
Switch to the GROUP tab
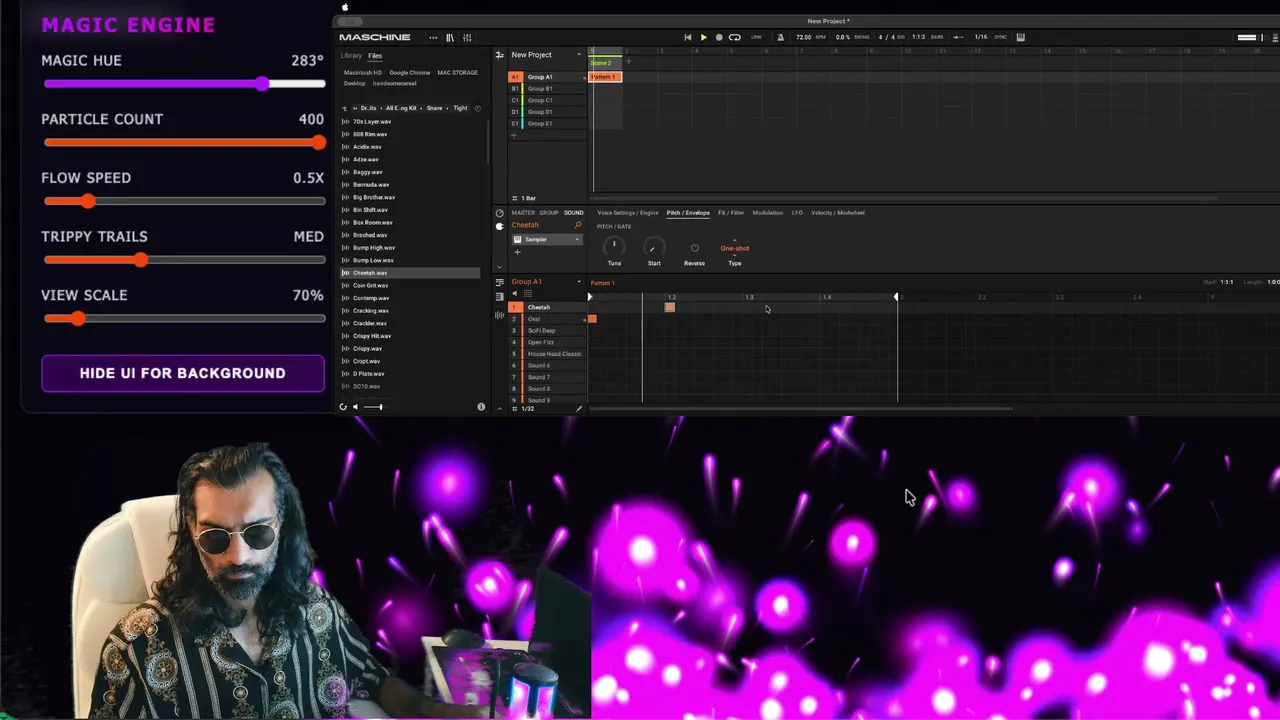click(x=549, y=213)
